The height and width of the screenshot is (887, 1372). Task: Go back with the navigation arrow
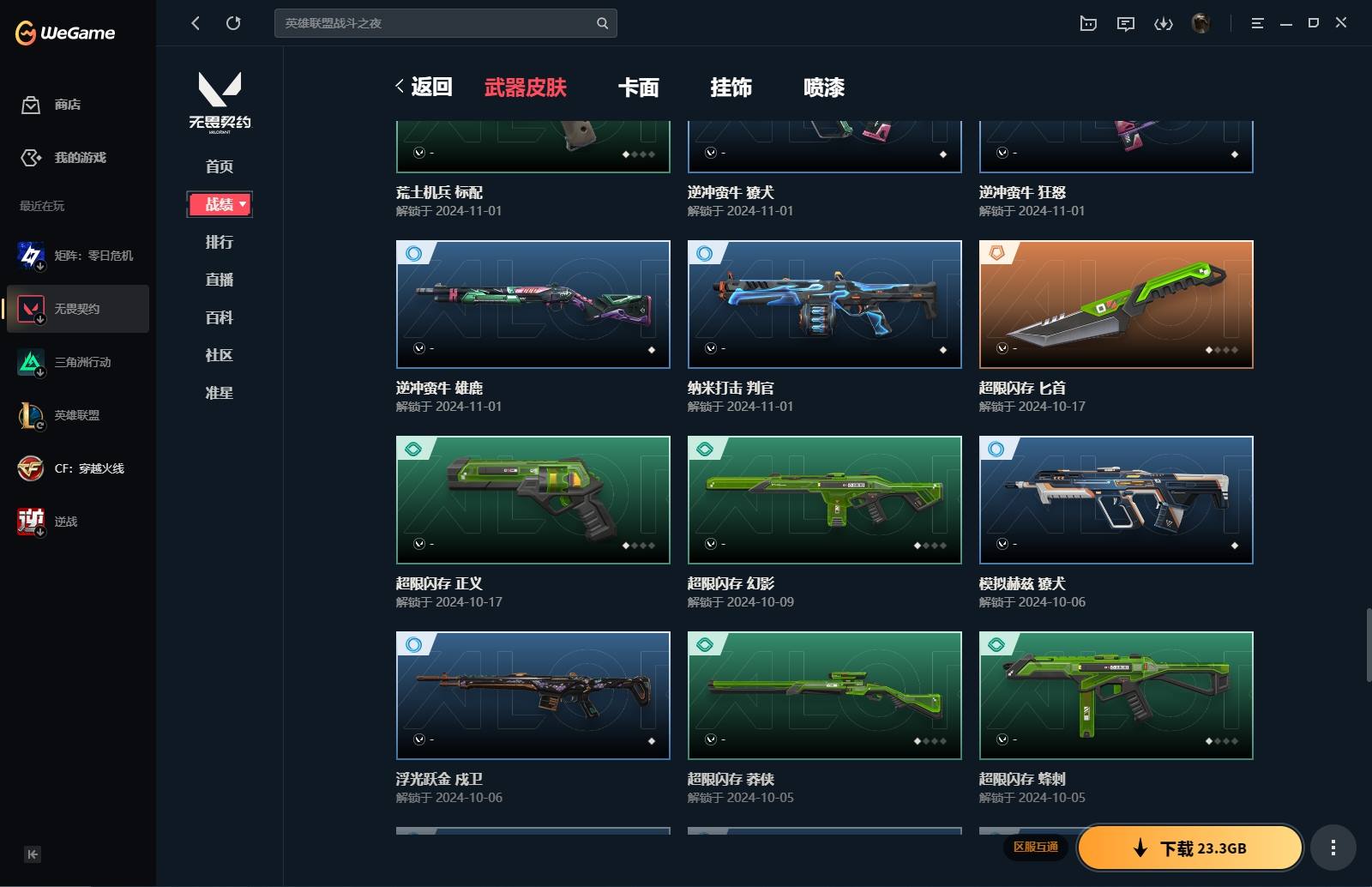(196, 23)
